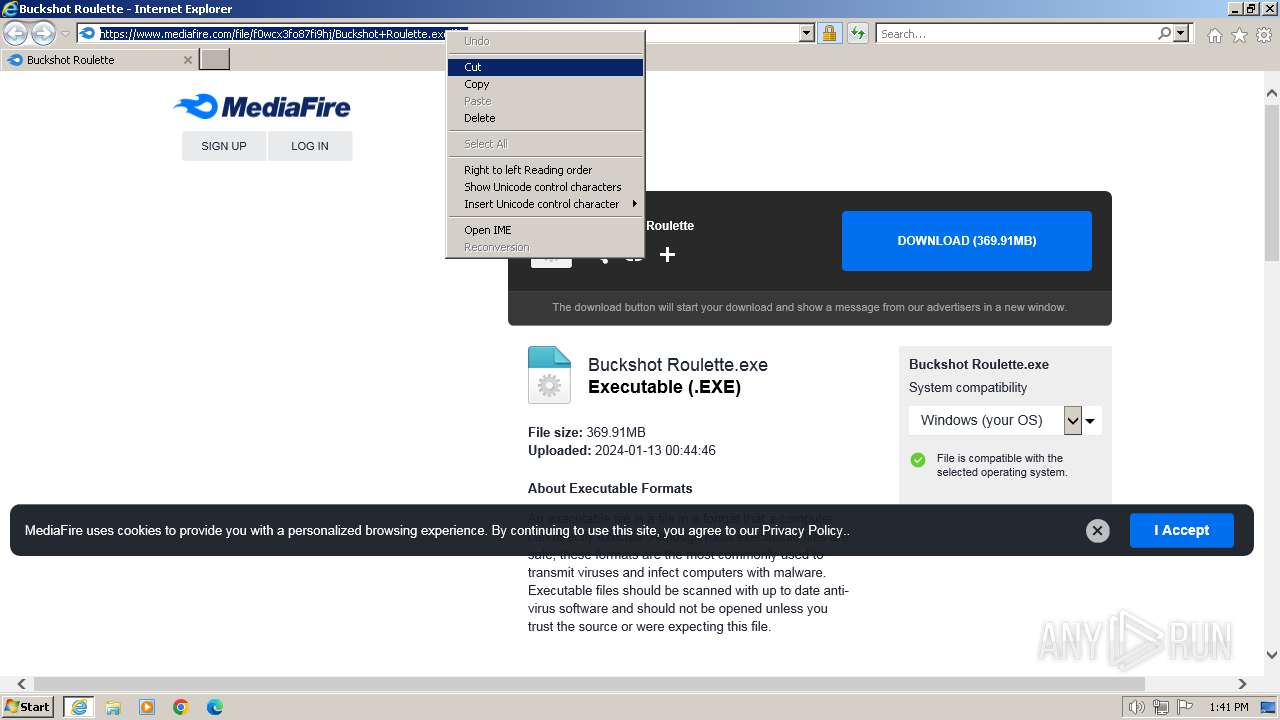Click the network tray icon
Image resolution: width=1280 pixels, height=720 pixels.
click(1161, 707)
